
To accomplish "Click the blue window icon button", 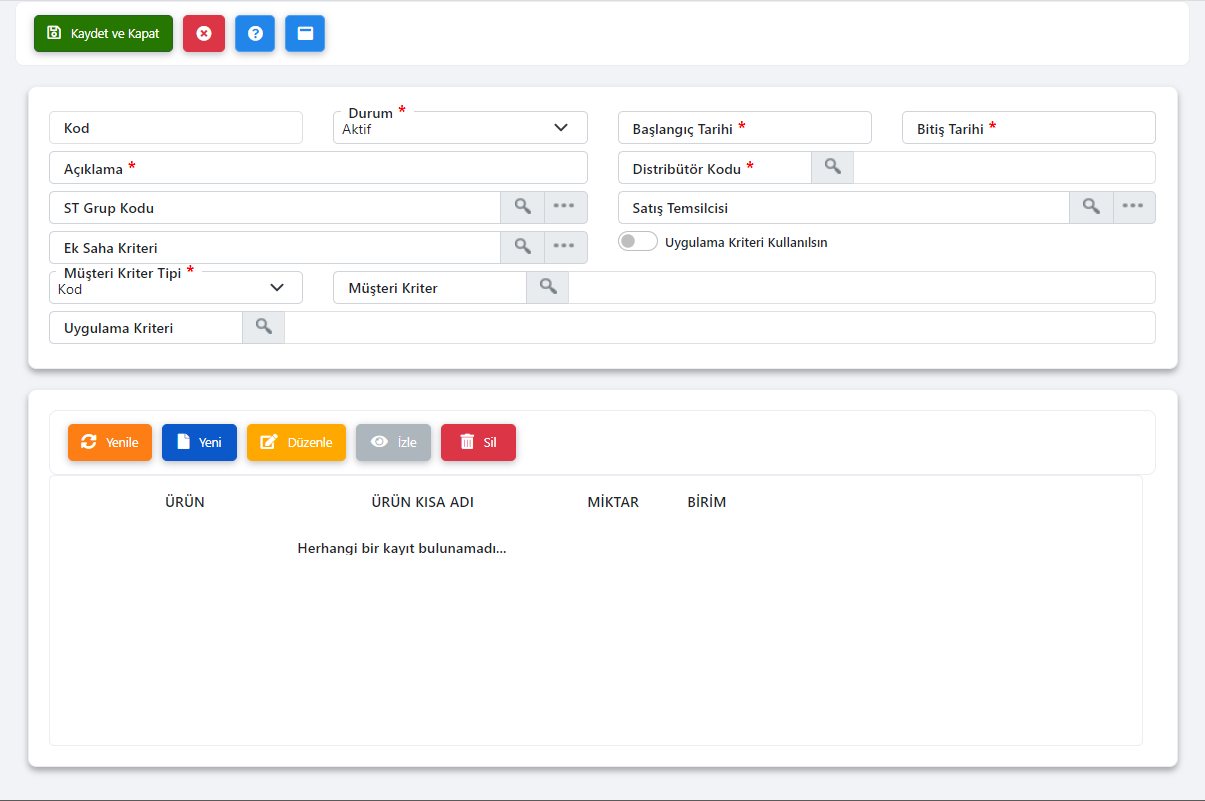I will pos(305,33).
